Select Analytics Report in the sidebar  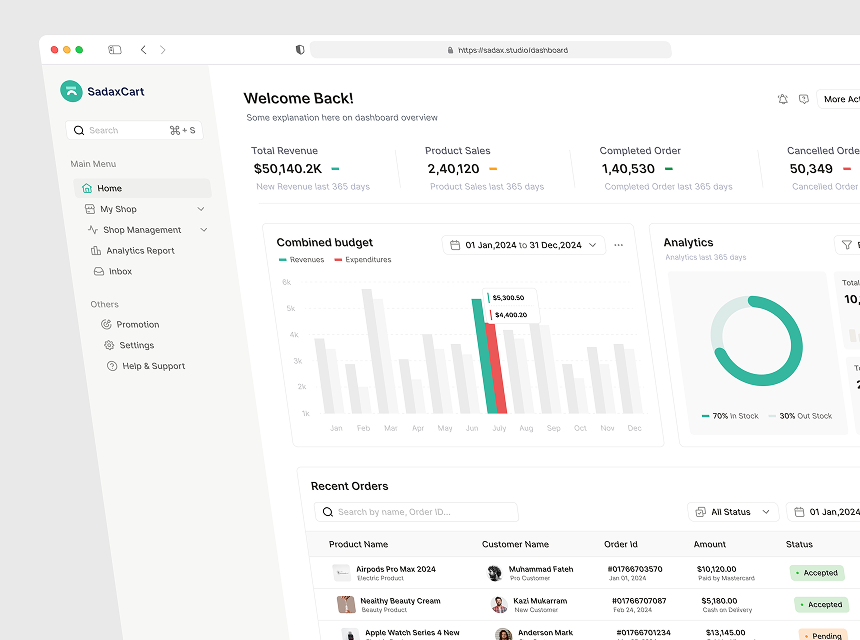(140, 251)
